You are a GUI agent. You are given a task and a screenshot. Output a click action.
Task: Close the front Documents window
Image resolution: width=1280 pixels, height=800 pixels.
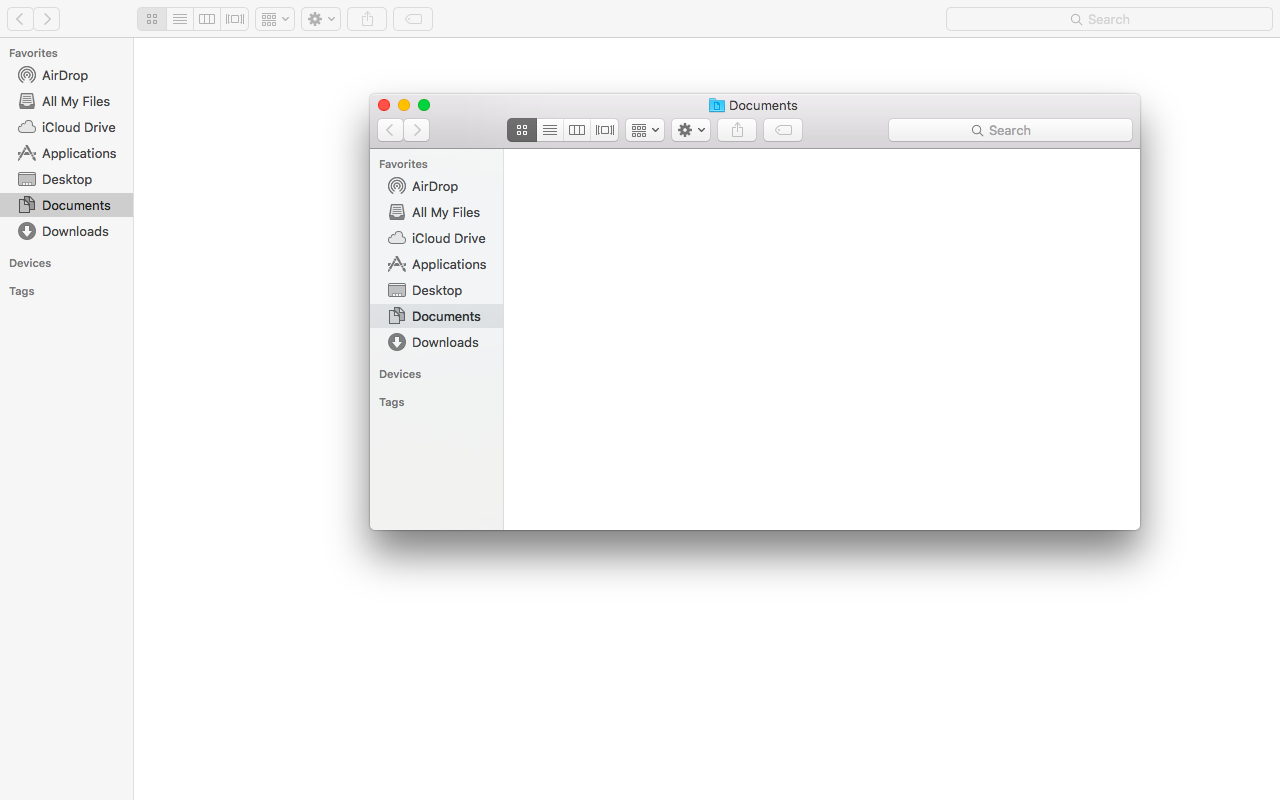[384, 105]
